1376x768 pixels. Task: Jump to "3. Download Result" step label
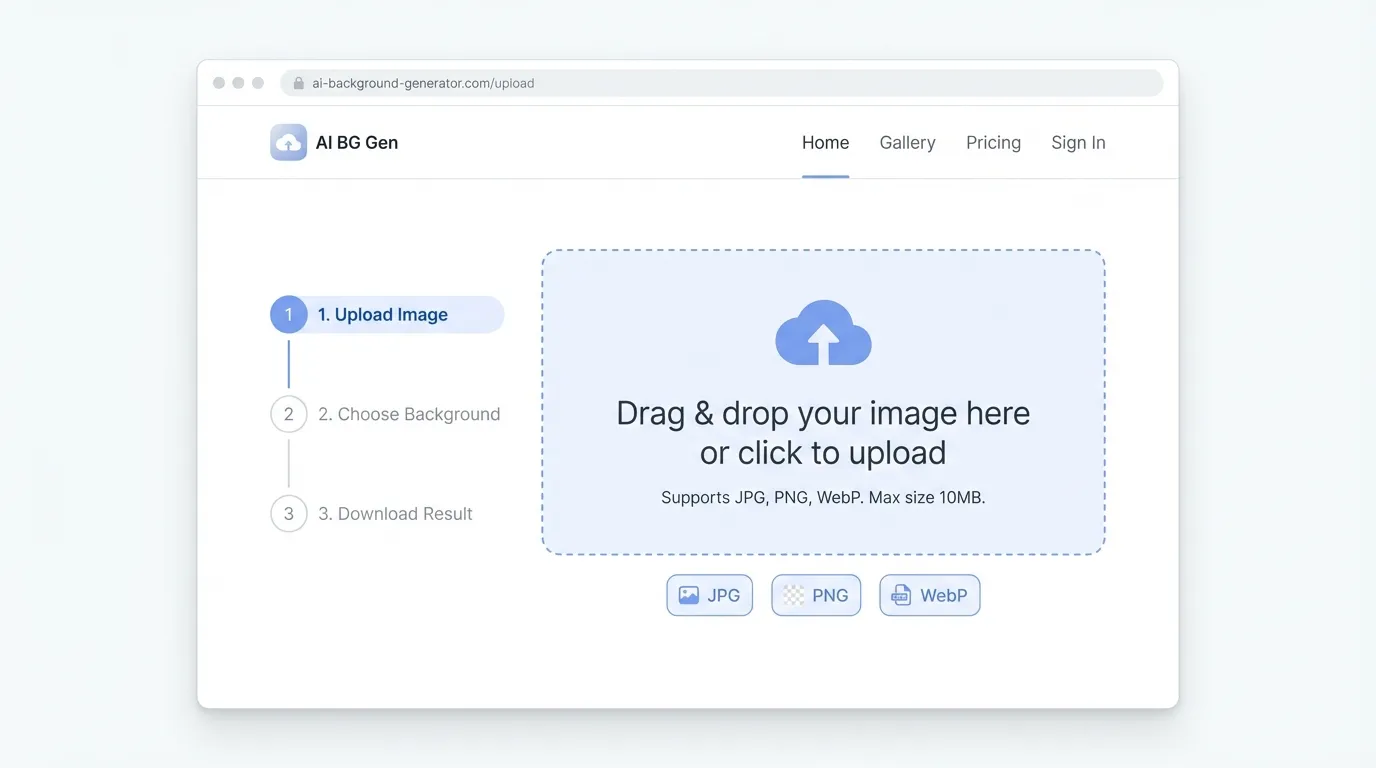click(x=395, y=514)
